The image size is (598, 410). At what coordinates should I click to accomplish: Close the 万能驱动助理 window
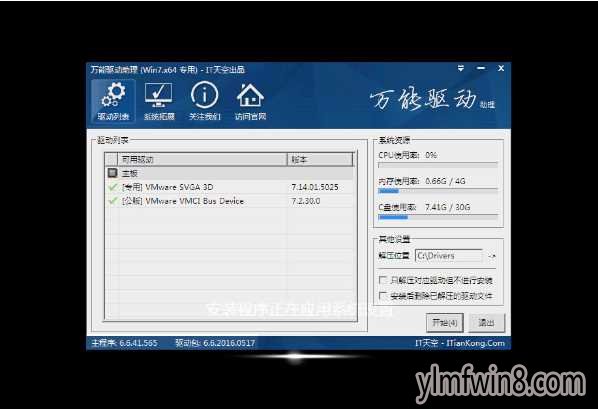point(501,69)
